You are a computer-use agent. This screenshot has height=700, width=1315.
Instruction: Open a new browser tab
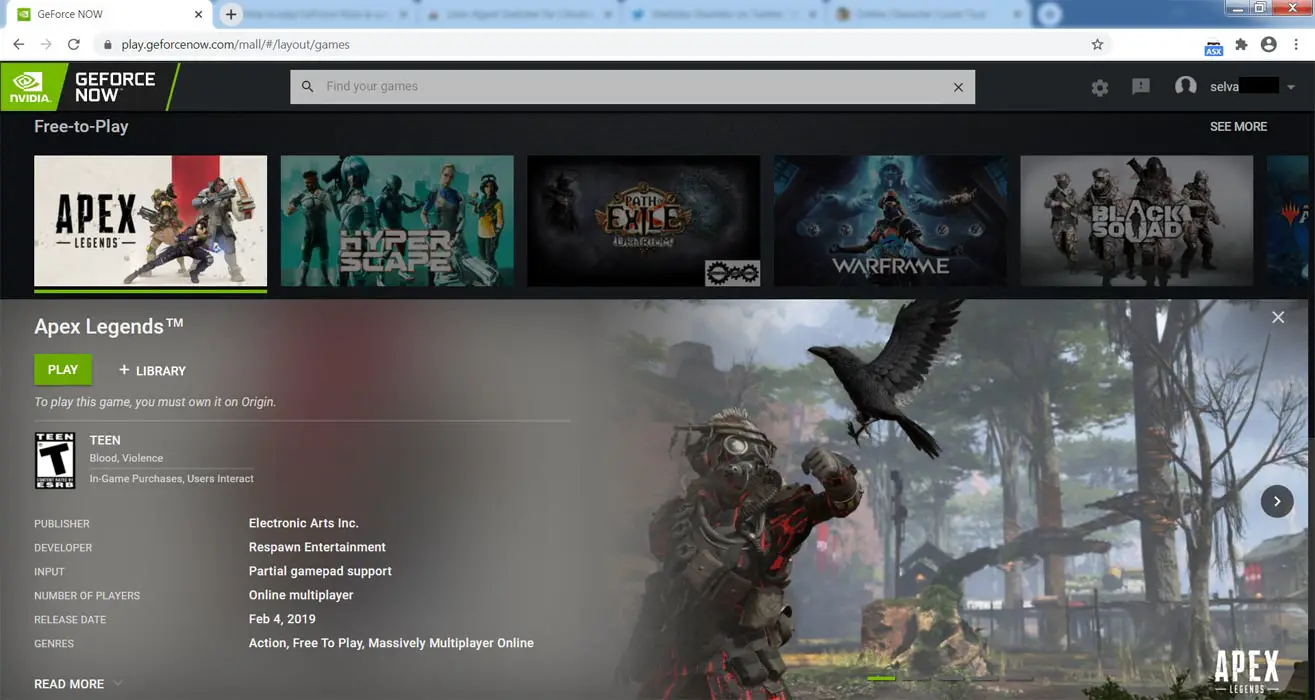[x=231, y=15]
